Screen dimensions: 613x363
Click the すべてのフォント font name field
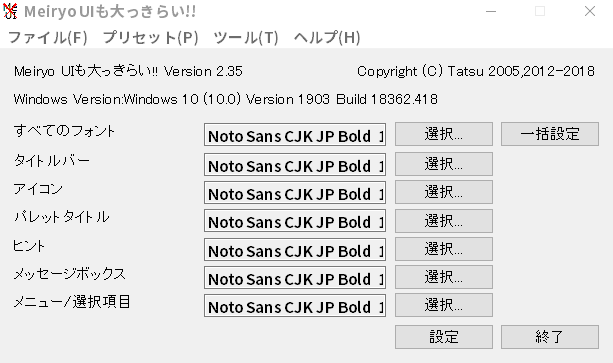(x=295, y=135)
